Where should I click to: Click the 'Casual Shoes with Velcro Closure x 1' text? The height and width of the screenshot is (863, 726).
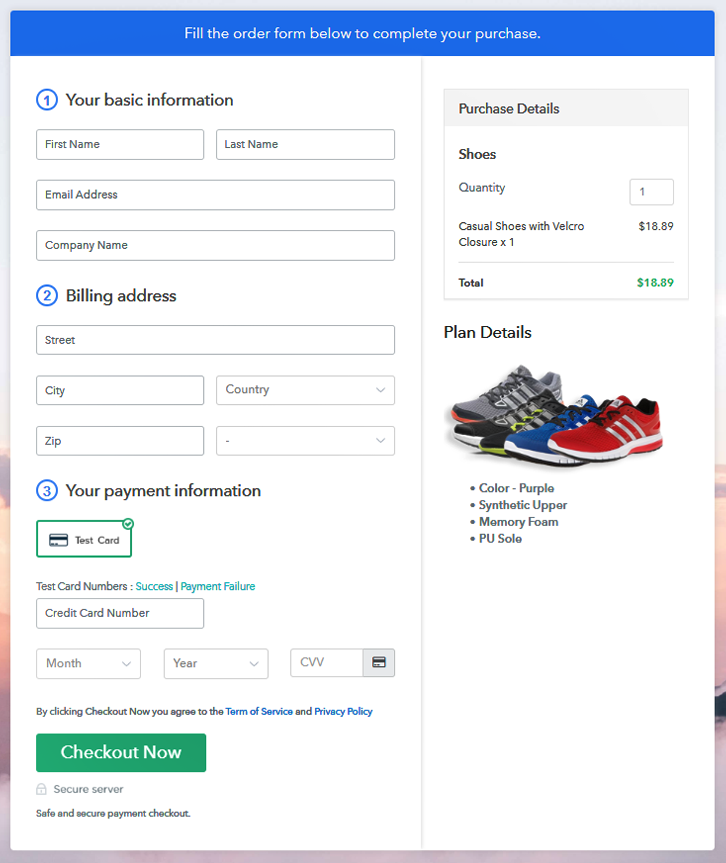pyautogui.click(x=521, y=234)
